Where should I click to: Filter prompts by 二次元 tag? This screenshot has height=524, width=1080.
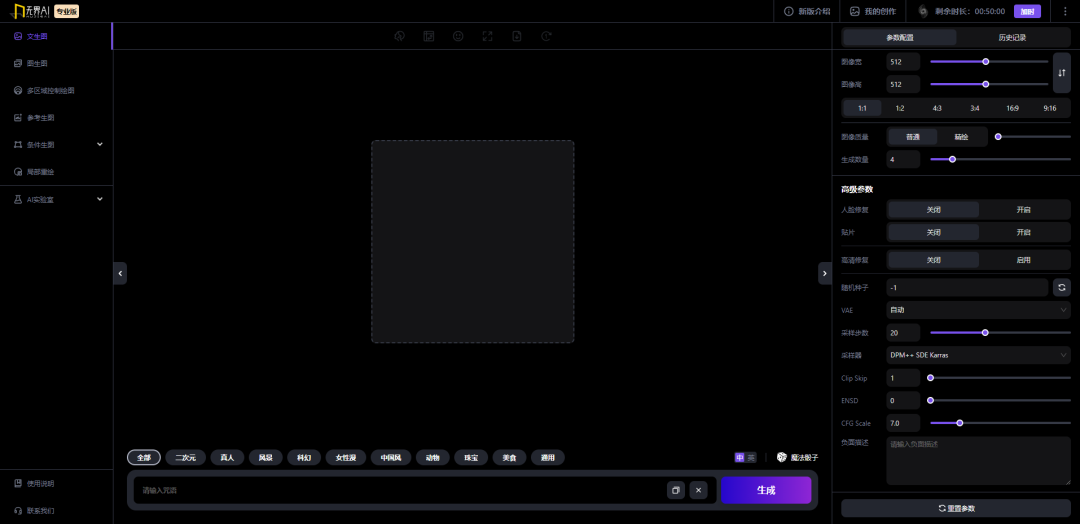[185, 457]
